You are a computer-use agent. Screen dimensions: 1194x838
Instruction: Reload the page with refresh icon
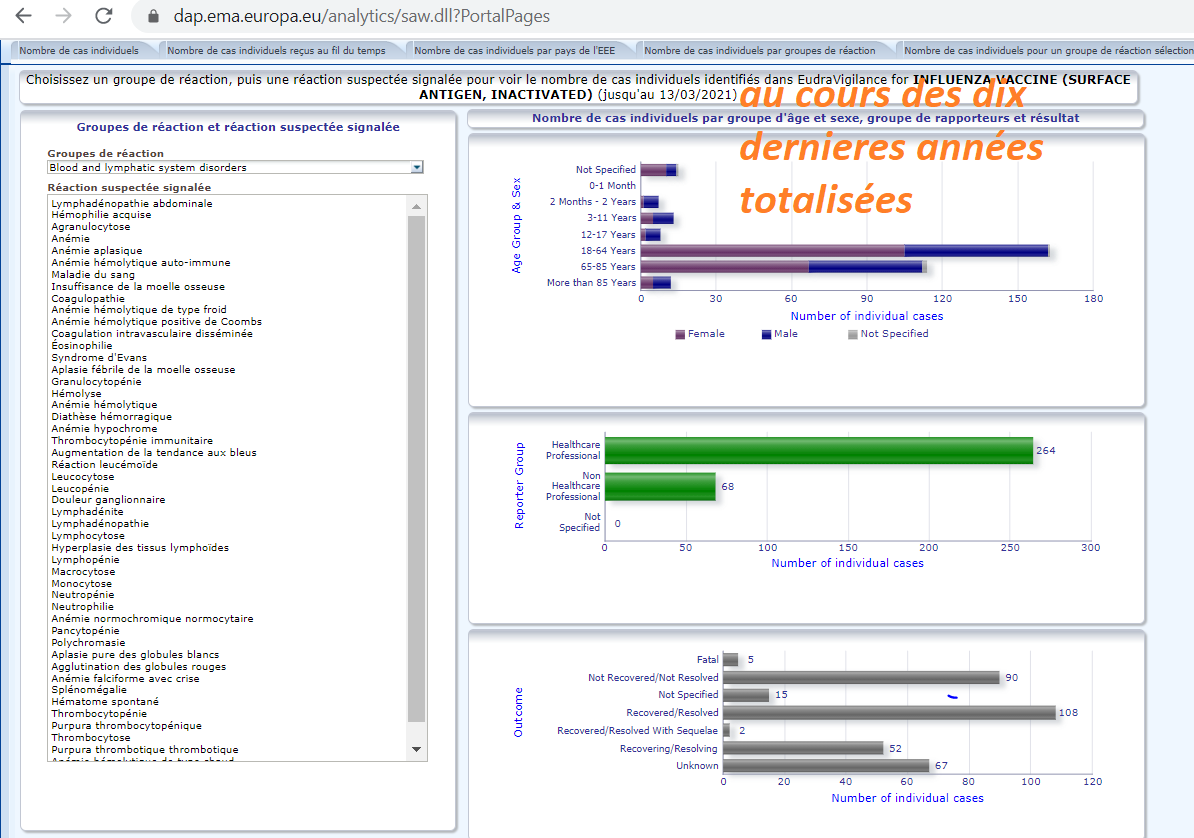pos(103,16)
